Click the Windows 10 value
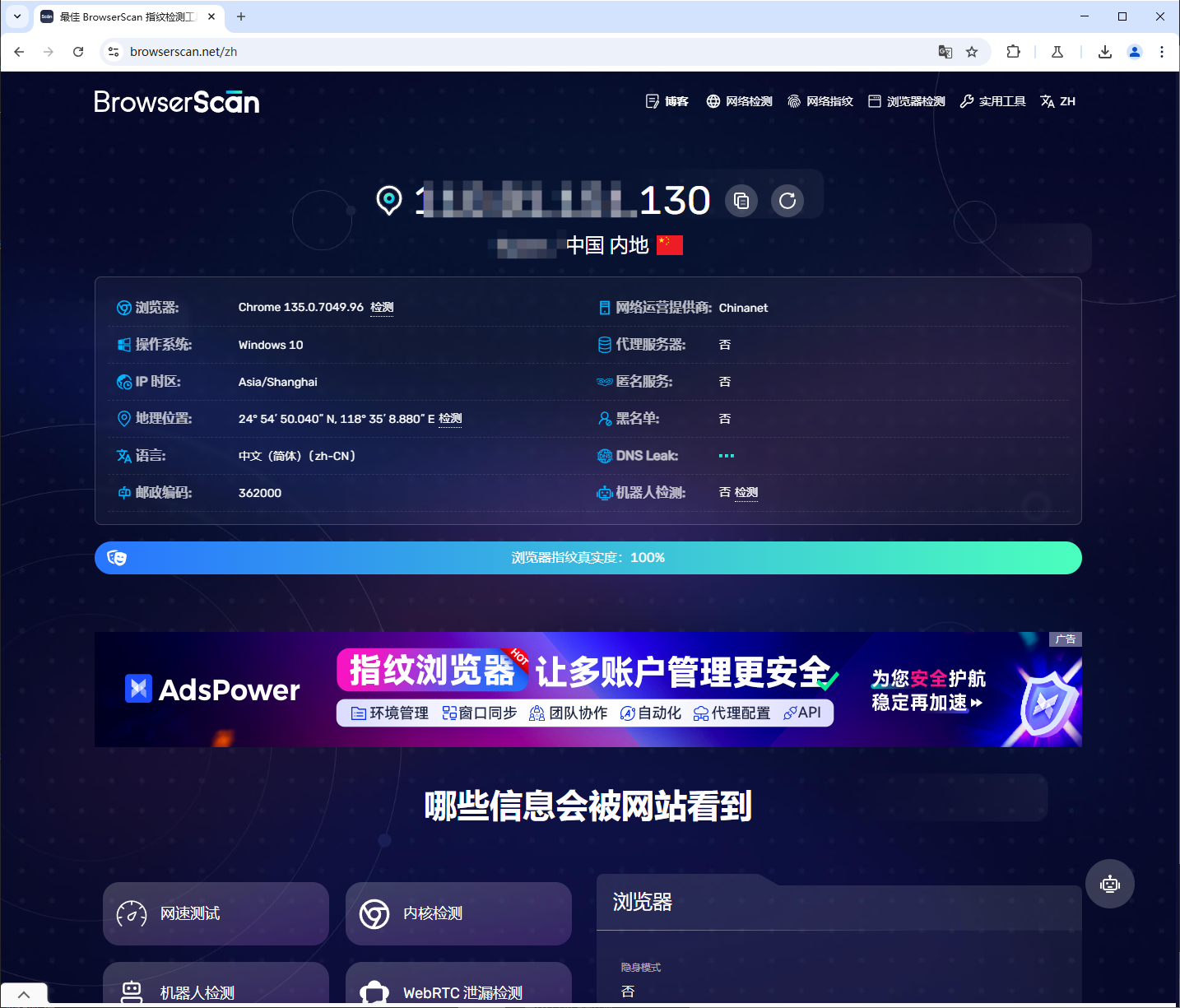This screenshot has width=1180, height=1008. 271,345
